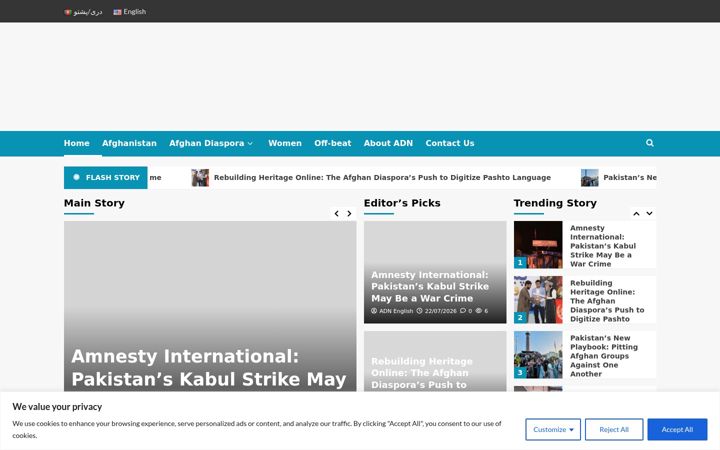720x450 pixels.
Task: Expand the Afghan Diaspora submenu arrow
Action: (250, 143)
